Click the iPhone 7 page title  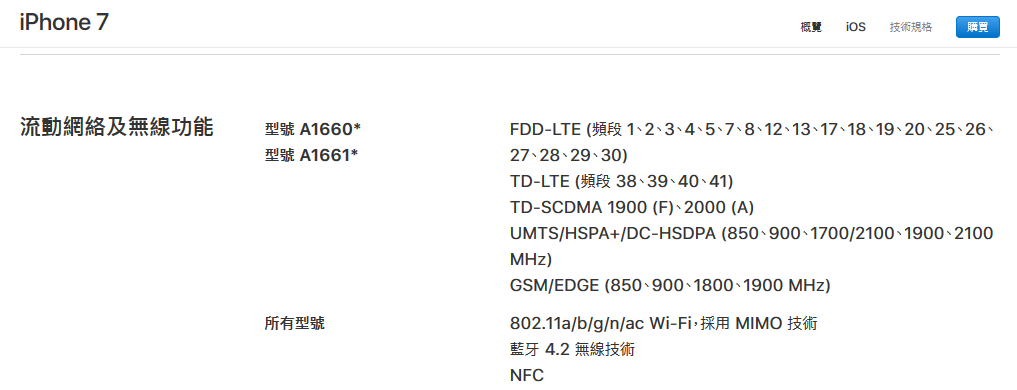(64, 22)
